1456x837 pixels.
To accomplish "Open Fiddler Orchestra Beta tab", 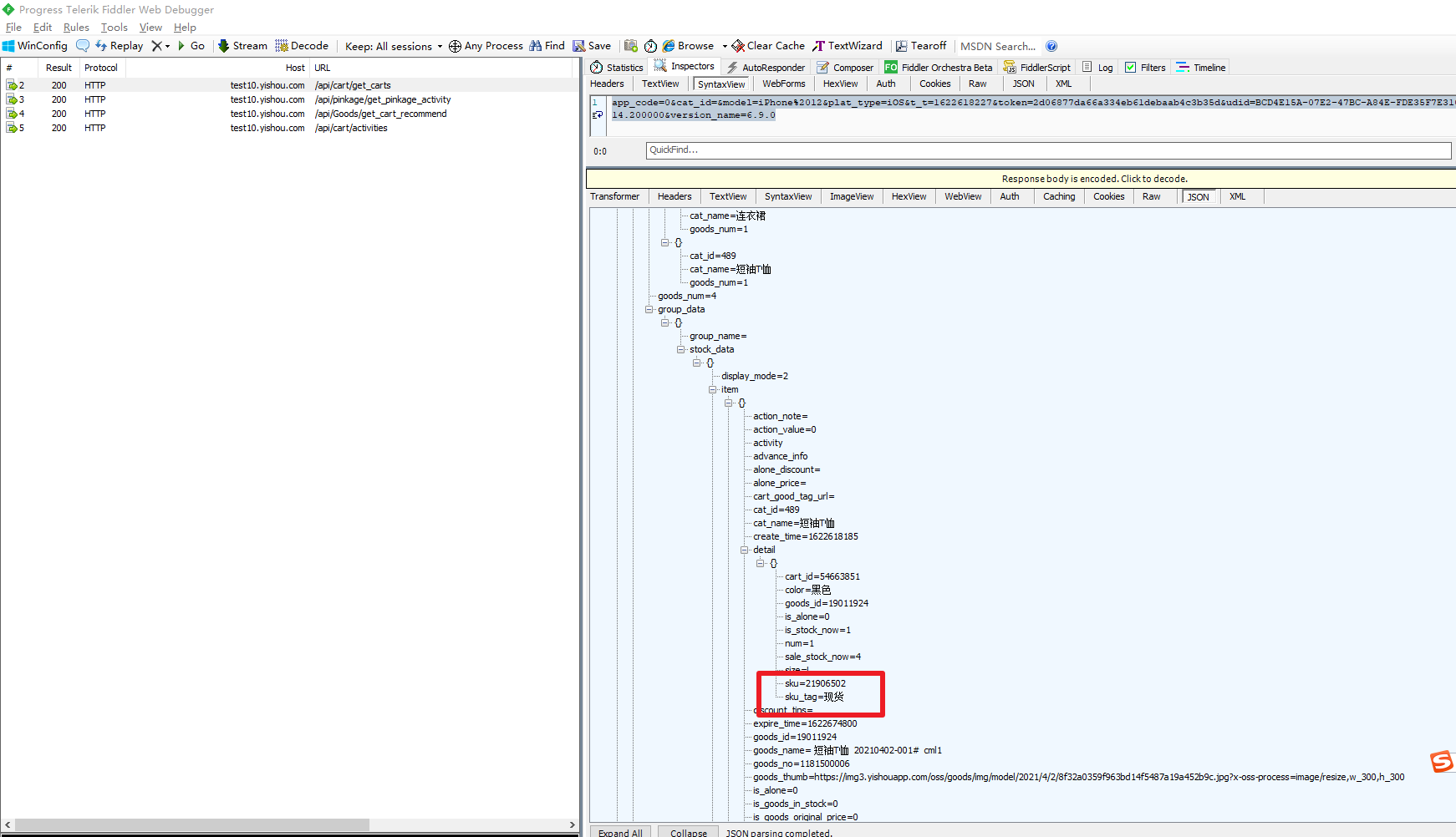I will pos(939,68).
